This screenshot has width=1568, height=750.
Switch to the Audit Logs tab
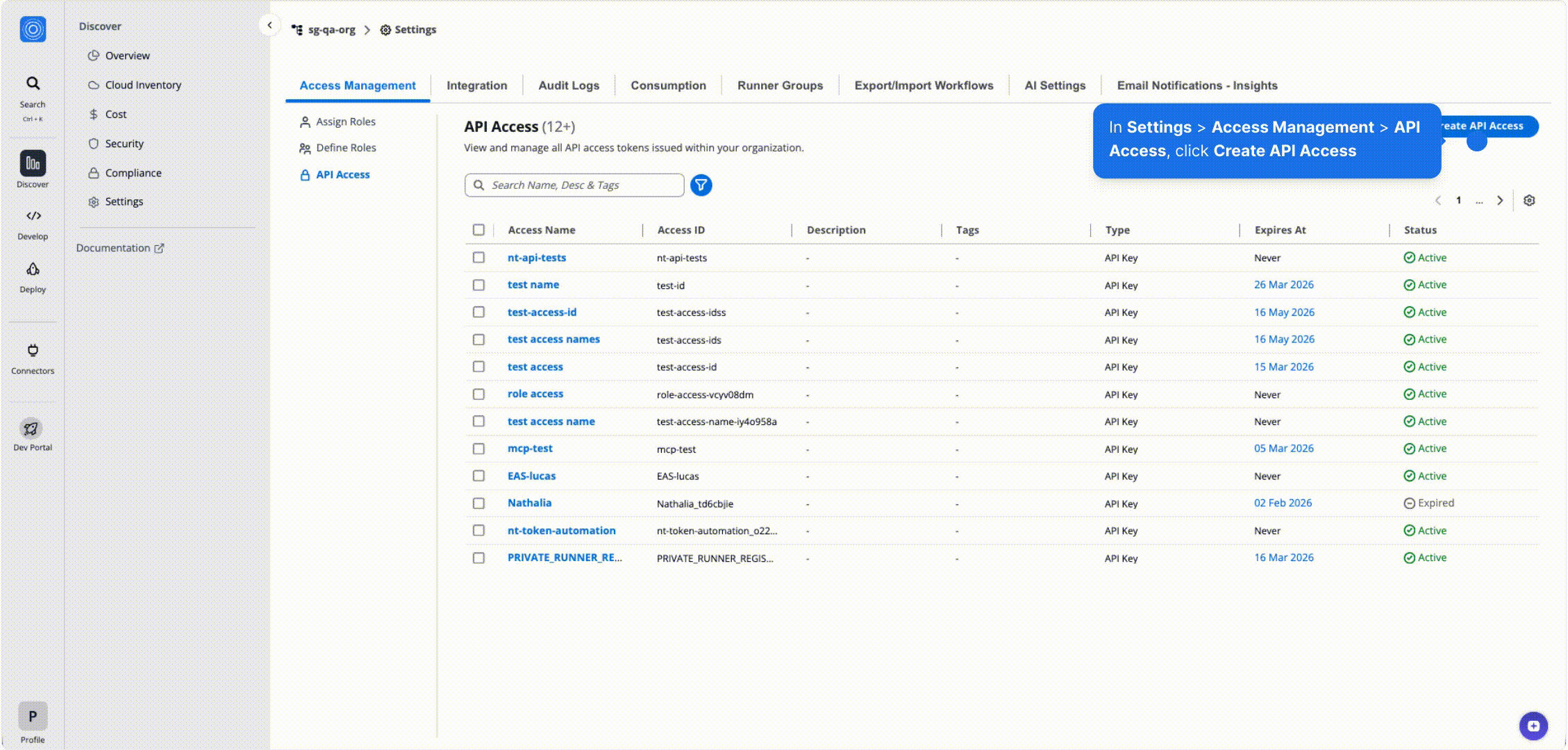coord(568,85)
